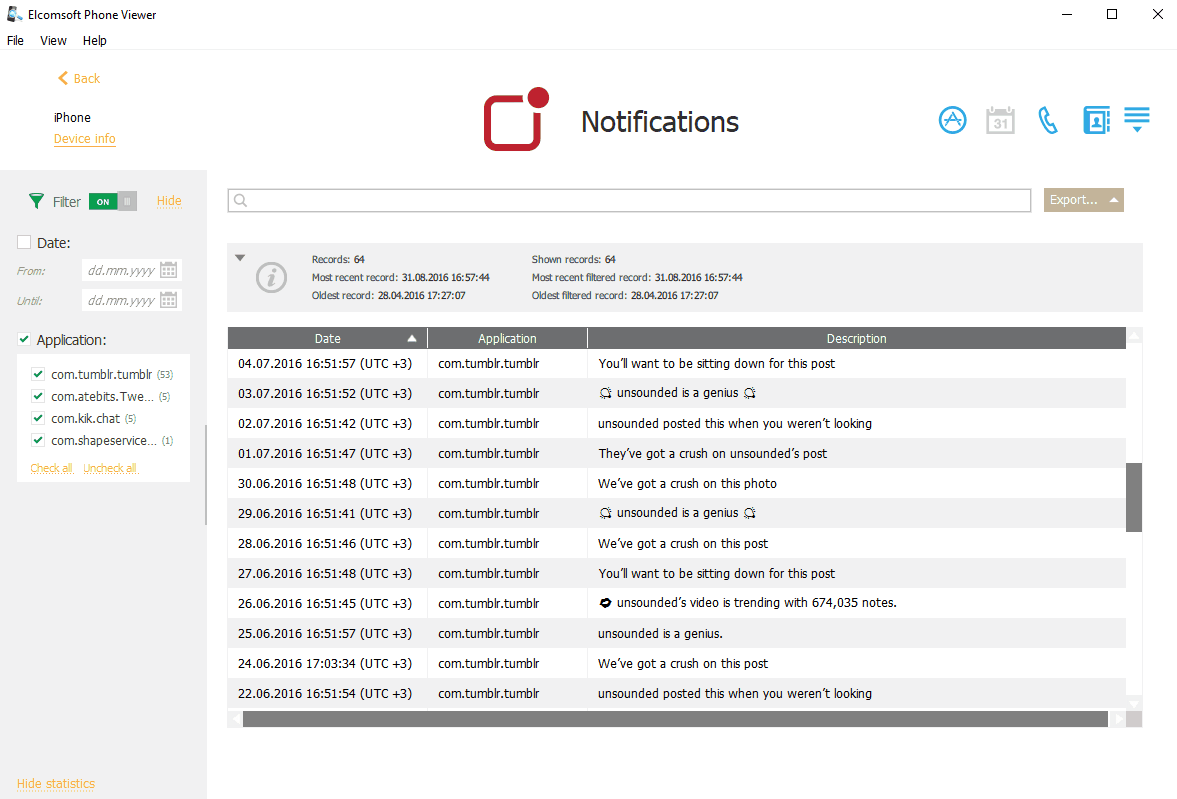The width and height of the screenshot is (1177, 799).
Task: Toggle the Filter ON switch
Action: [112, 201]
